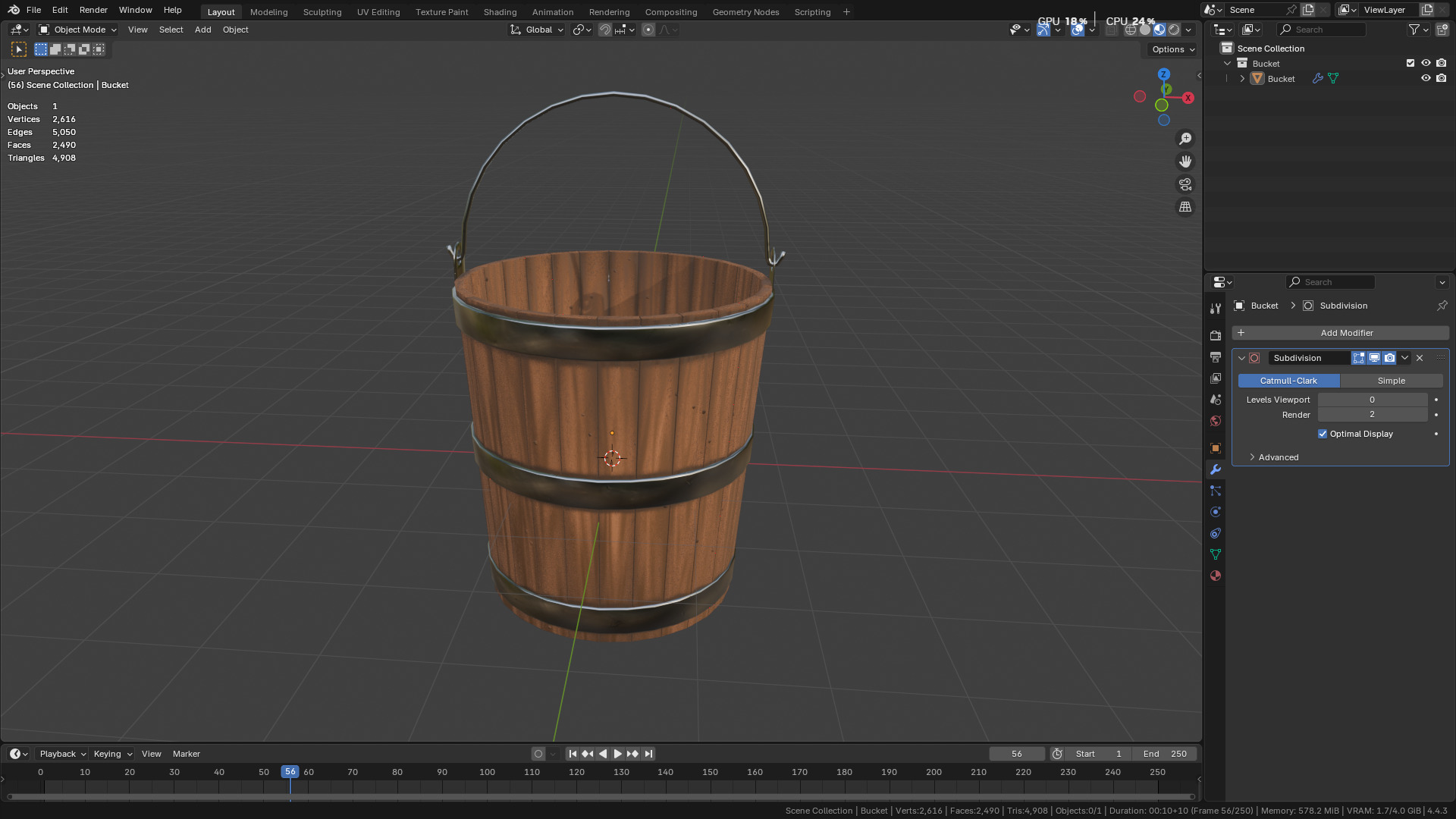Select the Select Box tool icon
Image resolution: width=1456 pixels, height=819 pixels.
(20, 49)
